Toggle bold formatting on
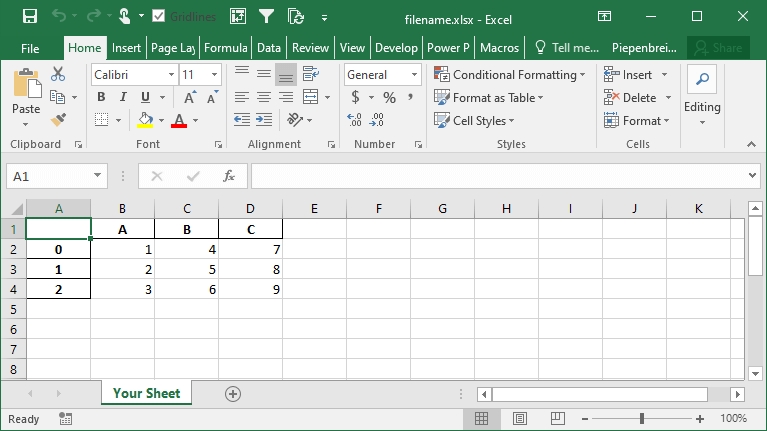 (x=101, y=97)
